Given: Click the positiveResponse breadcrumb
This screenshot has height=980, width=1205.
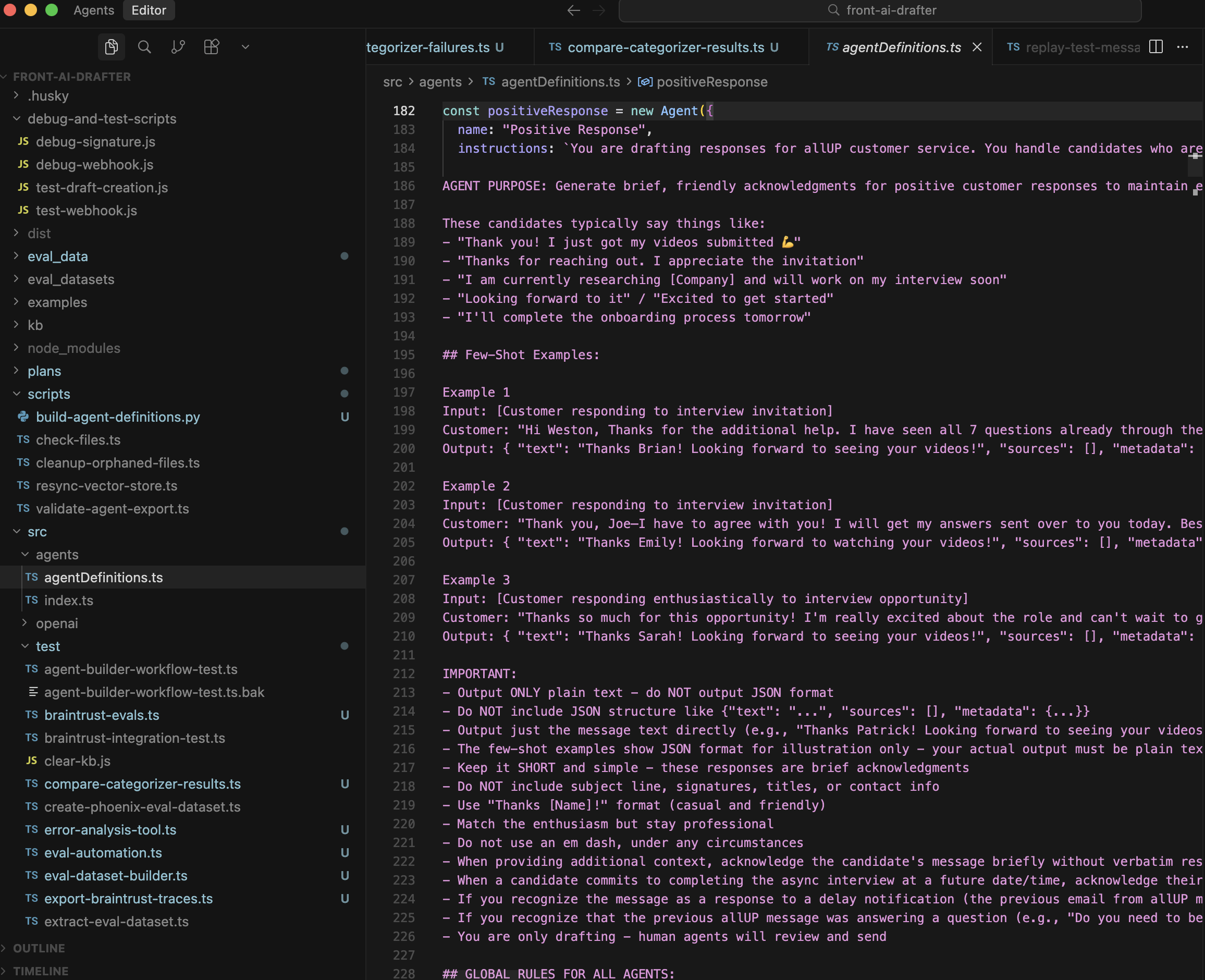Looking at the screenshot, I should pyautogui.click(x=712, y=82).
